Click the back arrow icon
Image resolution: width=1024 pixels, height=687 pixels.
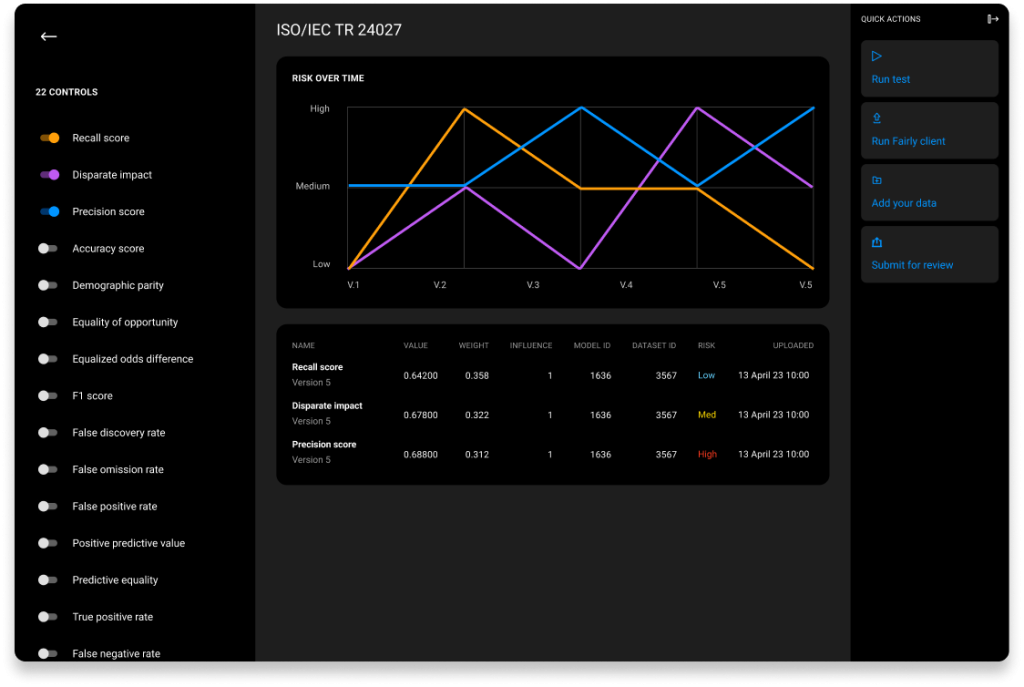[x=48, y=37]
